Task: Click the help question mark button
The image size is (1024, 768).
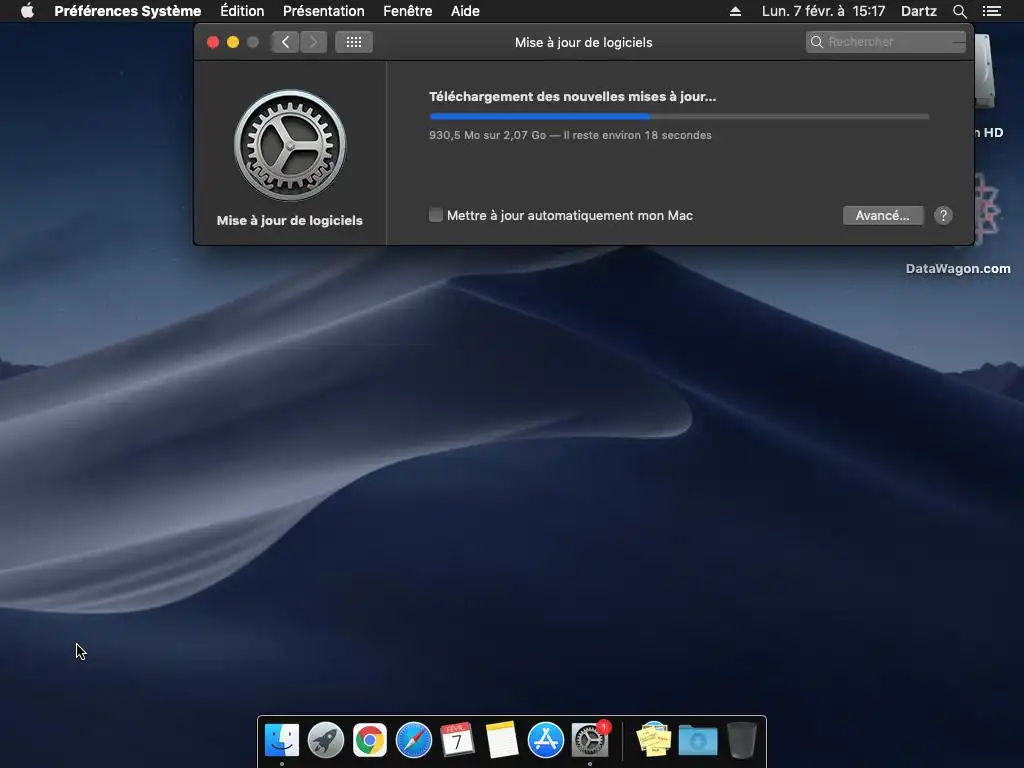Action: (x=943, y=216)
